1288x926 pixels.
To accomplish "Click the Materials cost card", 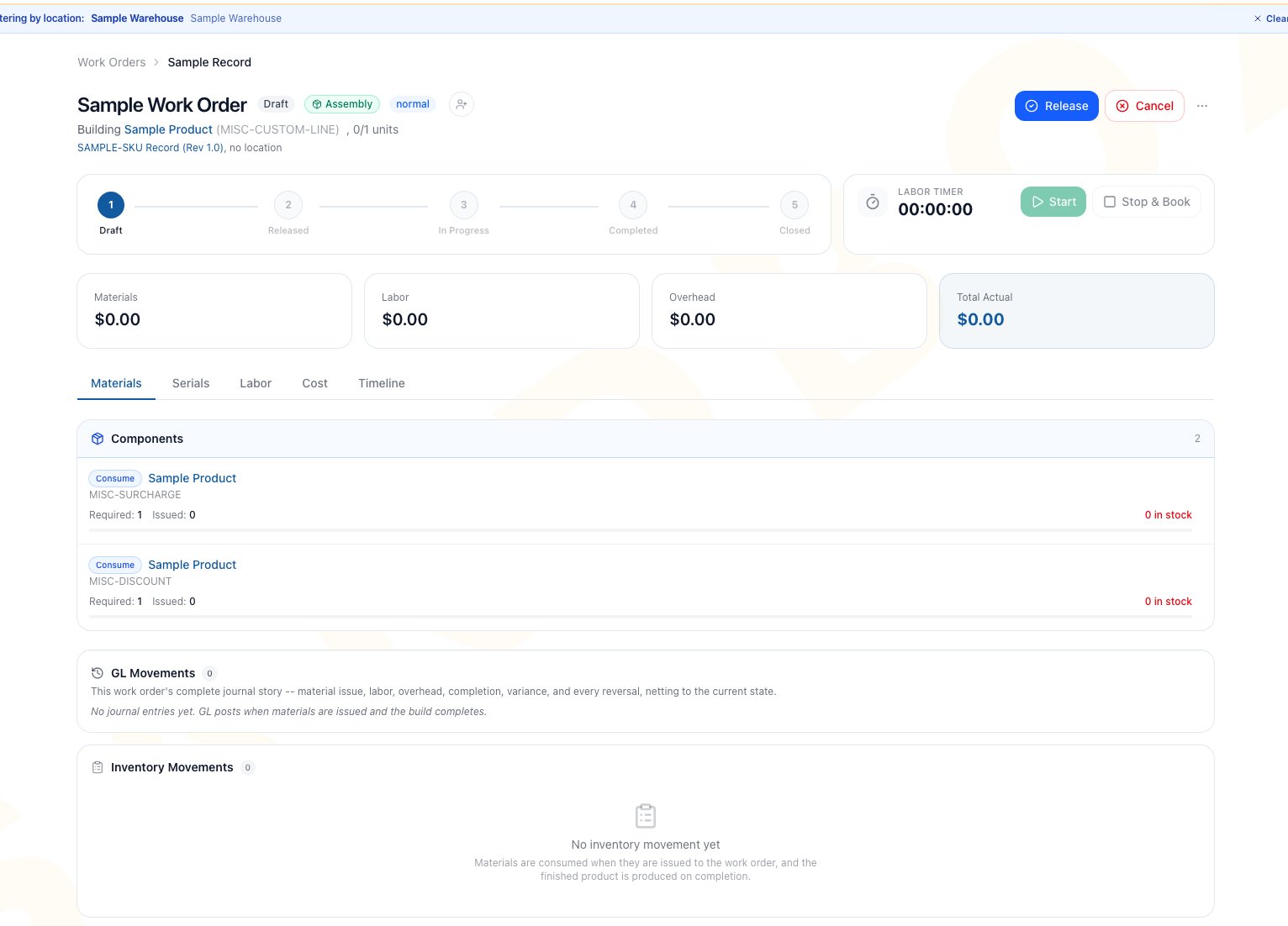I will pos(214,311).
